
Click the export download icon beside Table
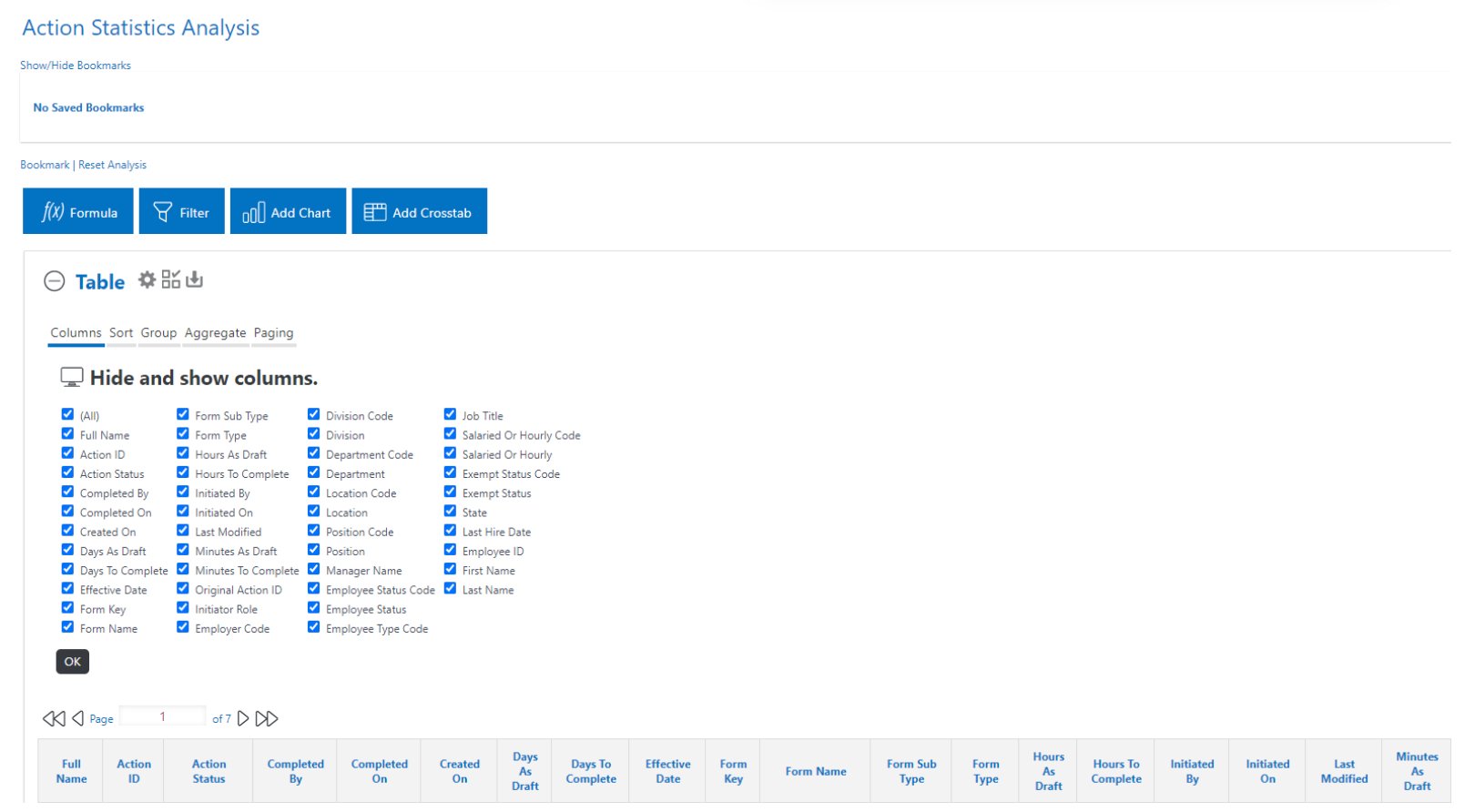(194, 279)
